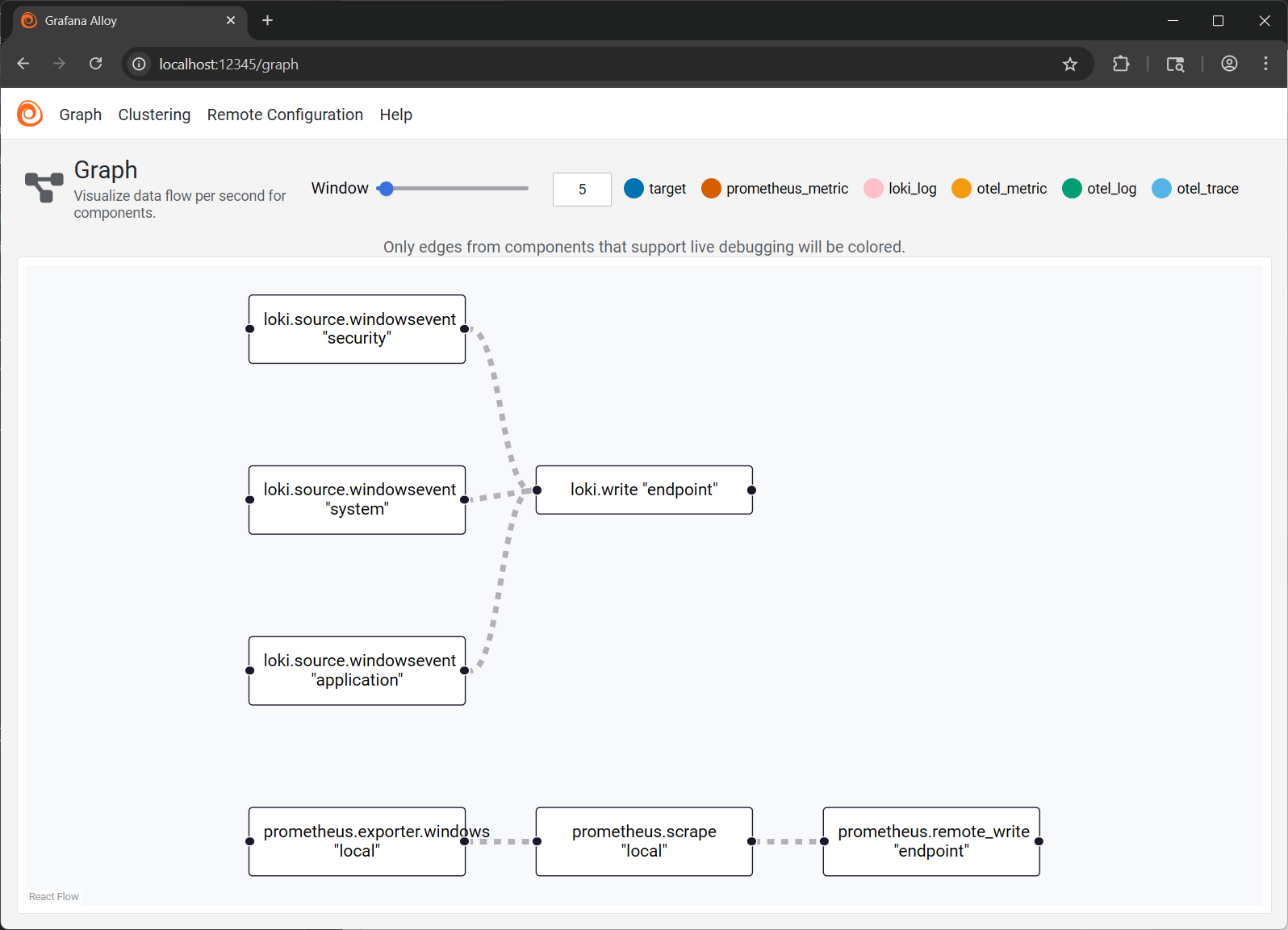
Task: Click the Window slider handle
Action: tap(387, 189)
